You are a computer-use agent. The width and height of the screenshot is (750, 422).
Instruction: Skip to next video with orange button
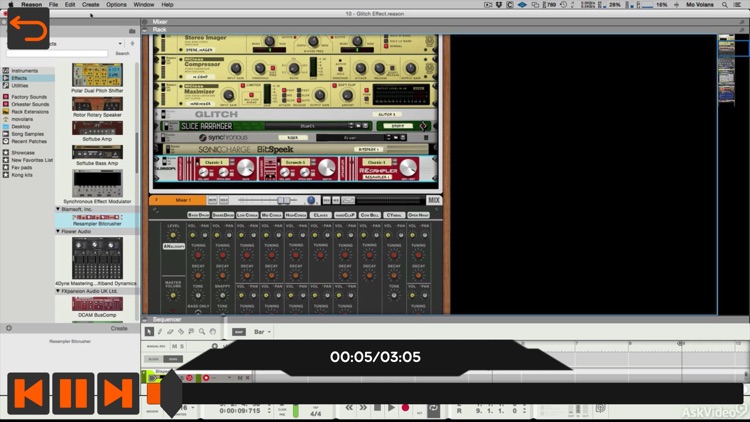[x=118, y=393]
